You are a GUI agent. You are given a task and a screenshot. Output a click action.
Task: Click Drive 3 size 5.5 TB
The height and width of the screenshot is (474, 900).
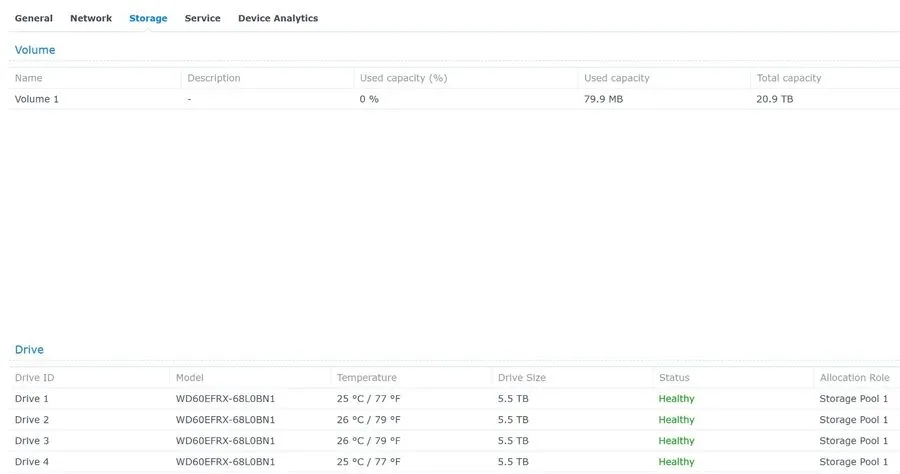tap(513, 441)
